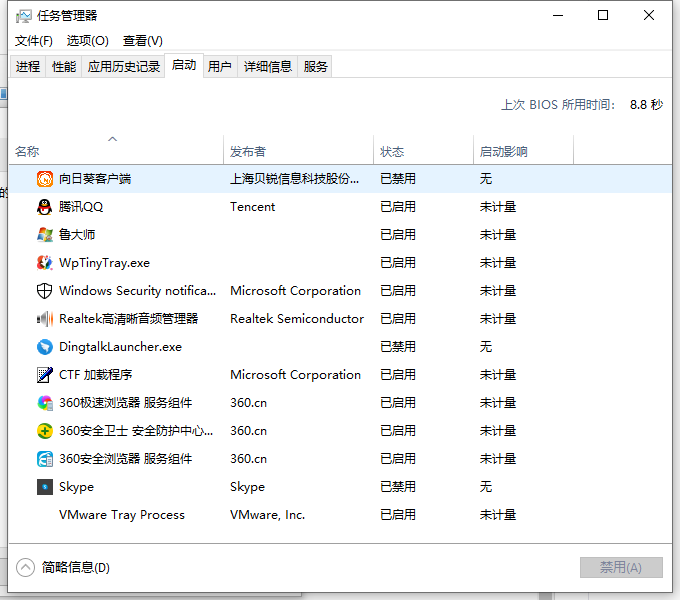This screenshot has height=600, width=680.
Task: Open the 选项(O) menu
Action: 88,41
